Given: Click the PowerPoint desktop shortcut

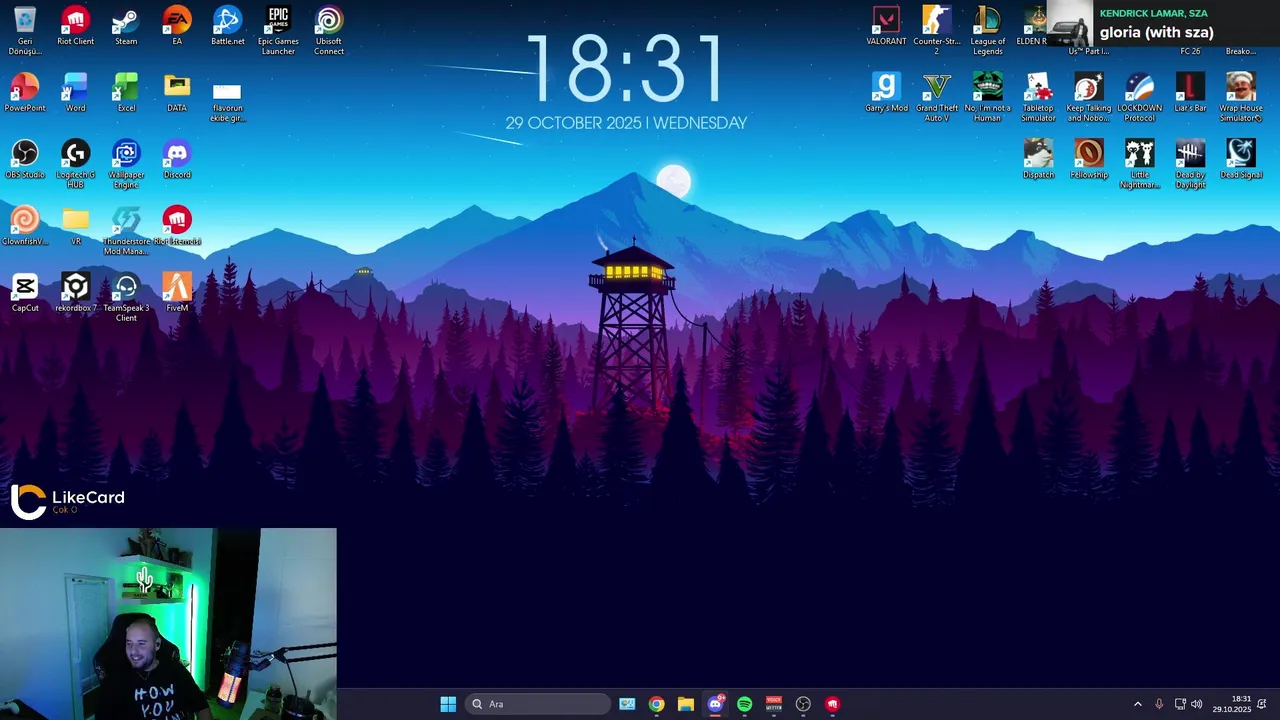Looking at the screenshot, I should point(25,93).
